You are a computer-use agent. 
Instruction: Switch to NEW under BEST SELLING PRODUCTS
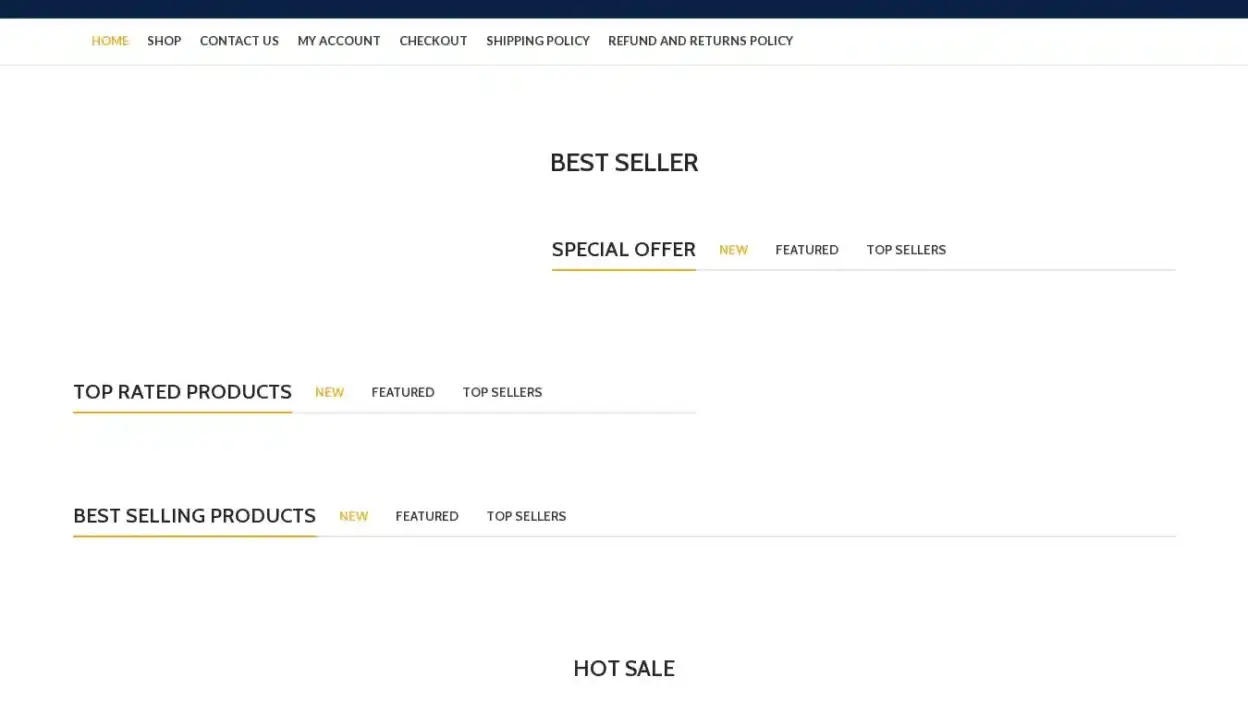(x=353, y=516)
